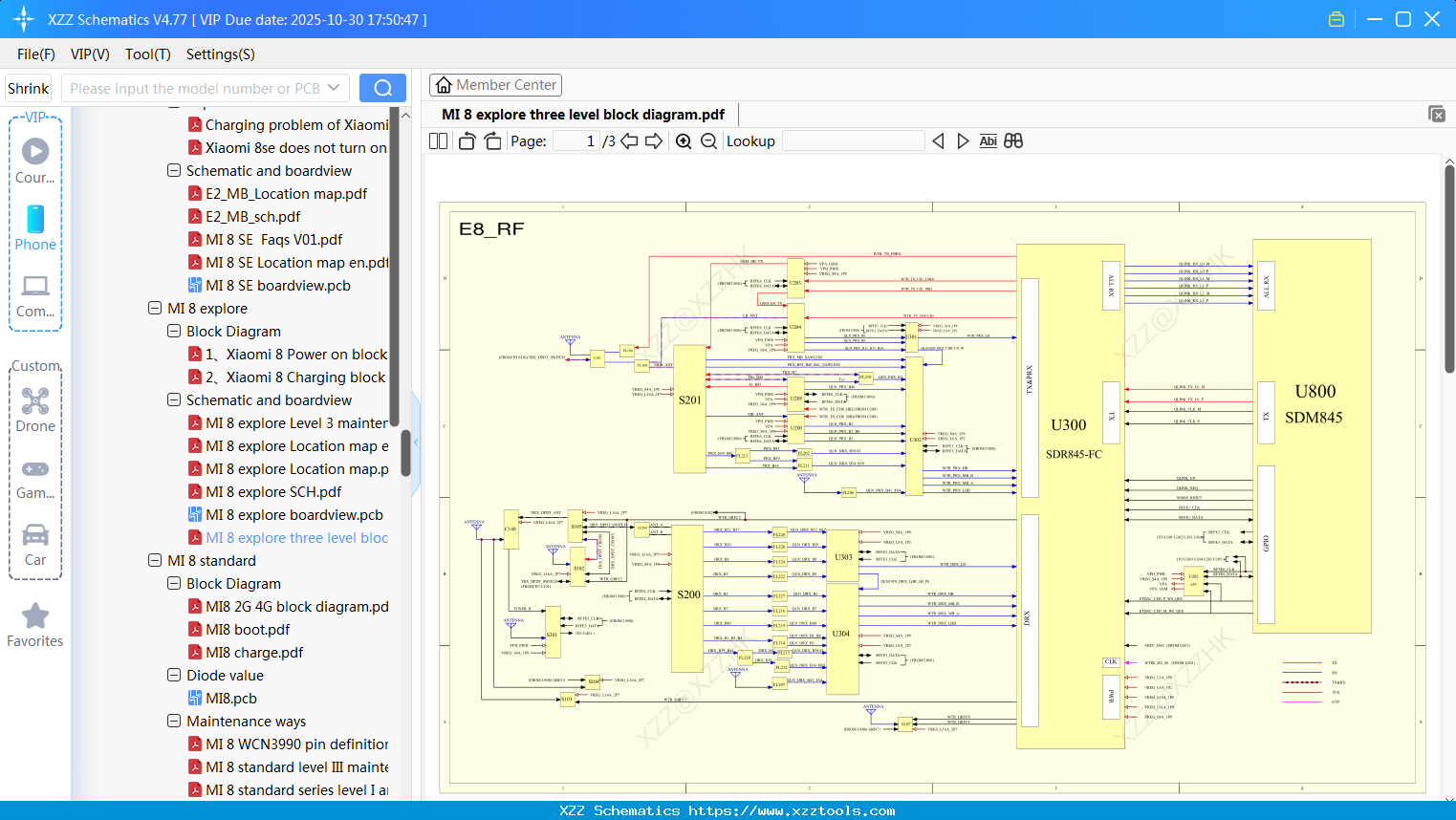Activate the zoom-out tool
The image size is (1456, 820).
point(707,140)
